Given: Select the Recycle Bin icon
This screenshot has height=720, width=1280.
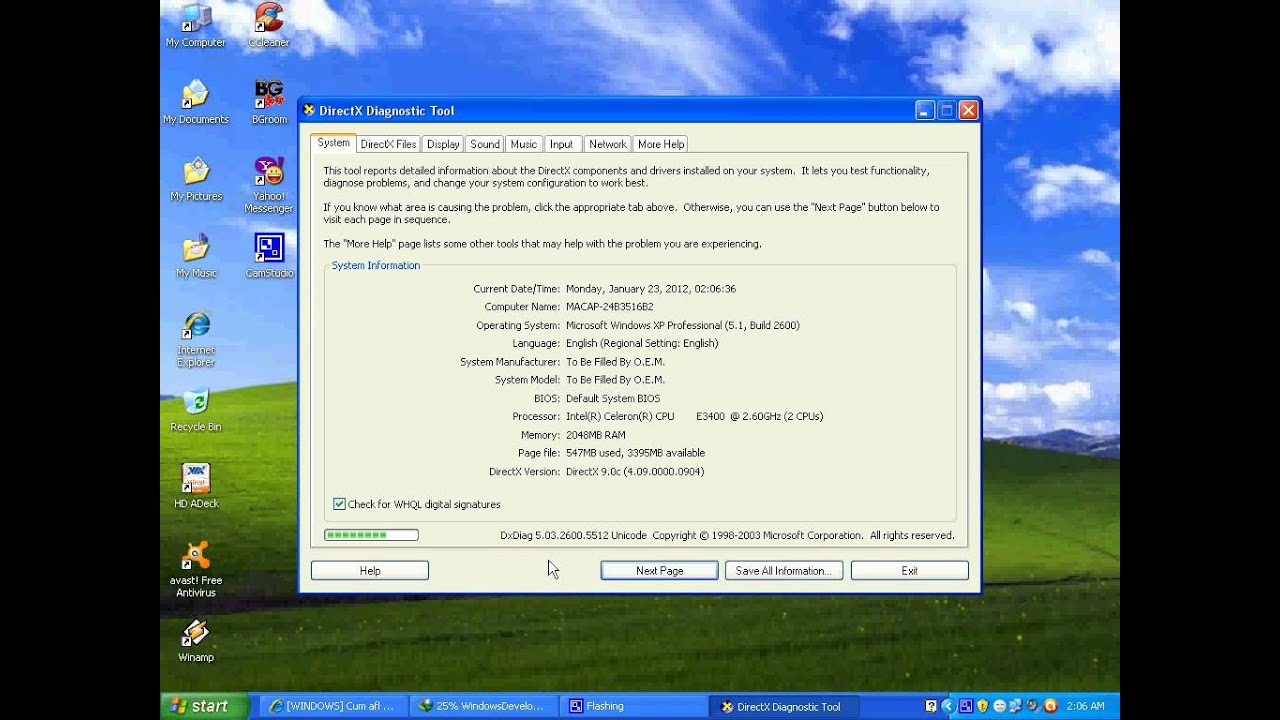Looking at the screenshot, I should [x=196, y=410].
